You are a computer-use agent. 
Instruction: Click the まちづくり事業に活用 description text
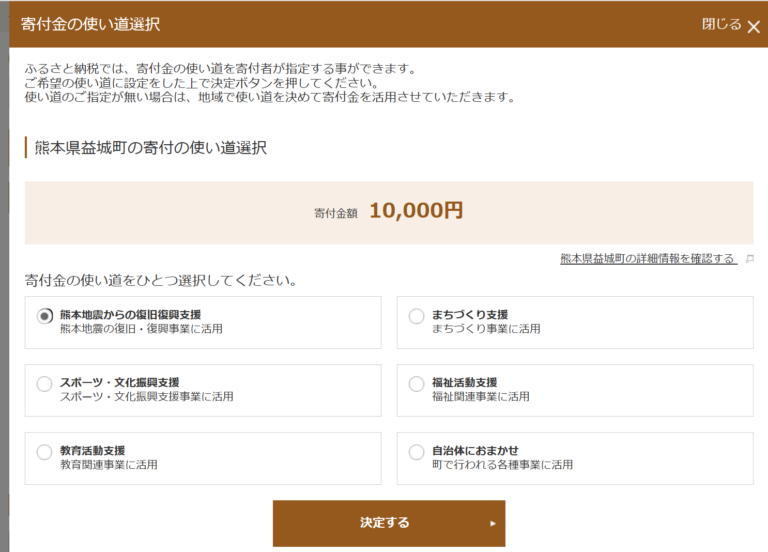pyautogui.click(x=486, y=329)
